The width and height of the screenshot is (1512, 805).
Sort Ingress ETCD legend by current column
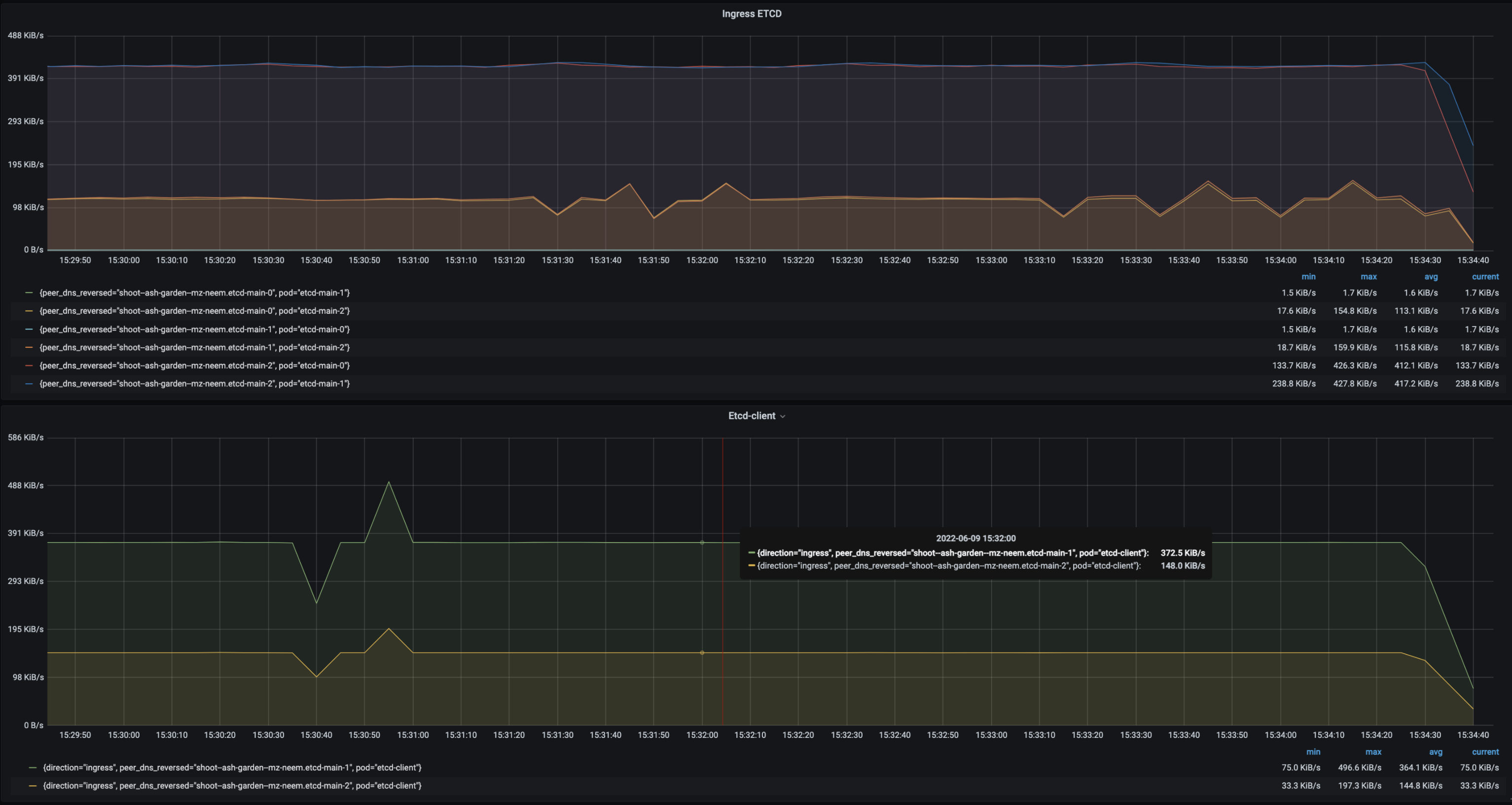1485,277
